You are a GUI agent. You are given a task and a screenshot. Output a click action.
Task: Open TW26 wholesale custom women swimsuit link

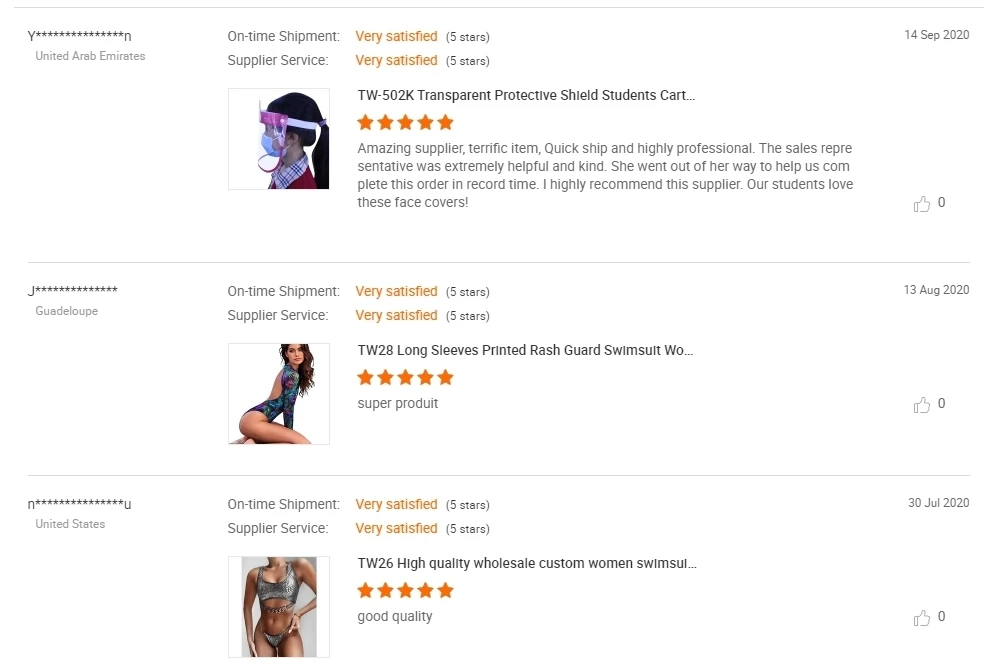527,564
